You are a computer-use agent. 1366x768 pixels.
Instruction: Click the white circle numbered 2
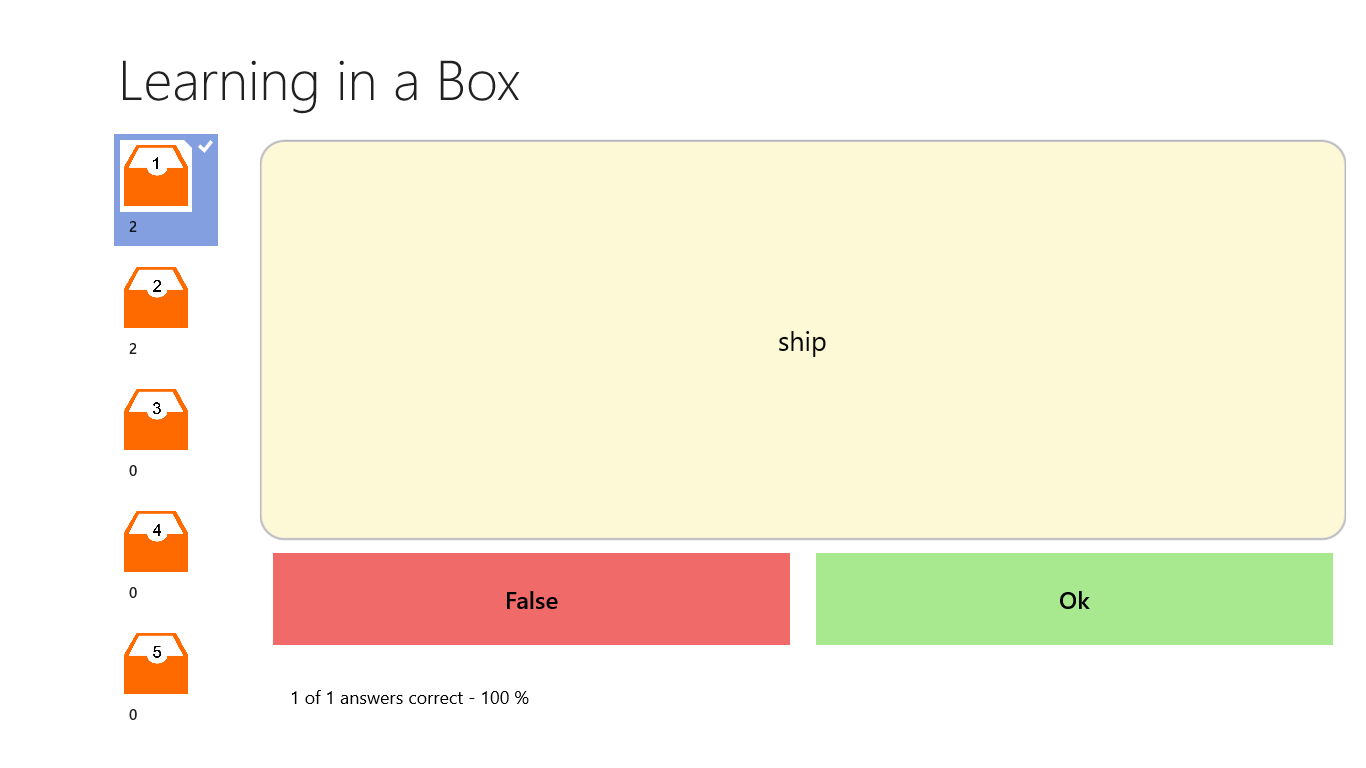point(157,287)
